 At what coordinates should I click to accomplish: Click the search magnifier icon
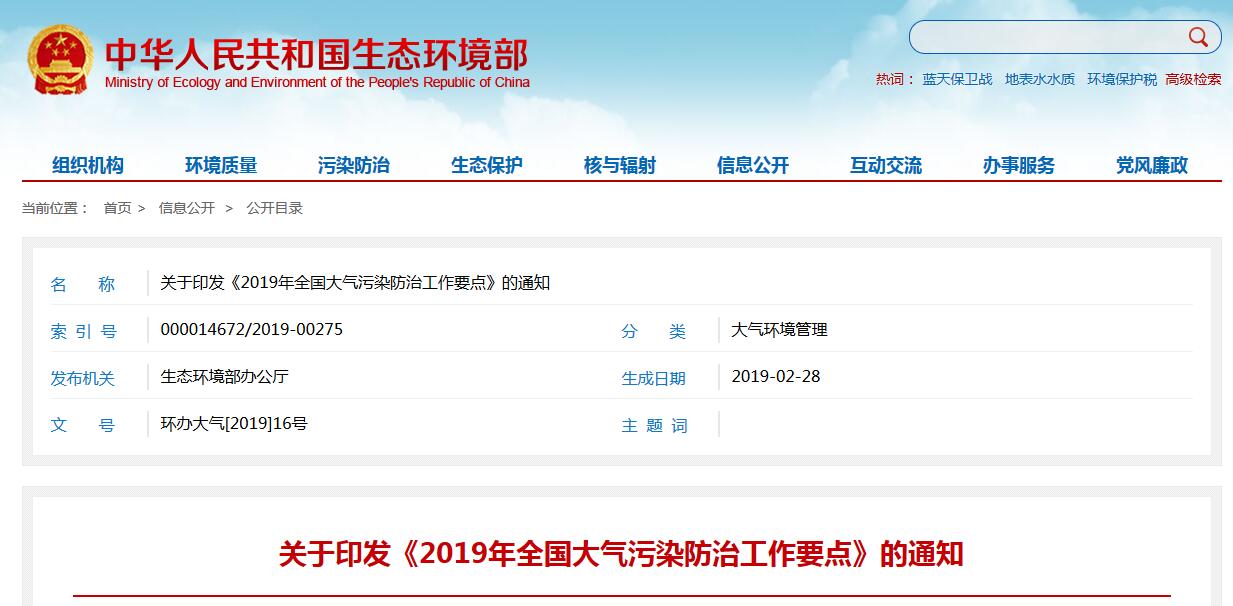(1197, 37)
